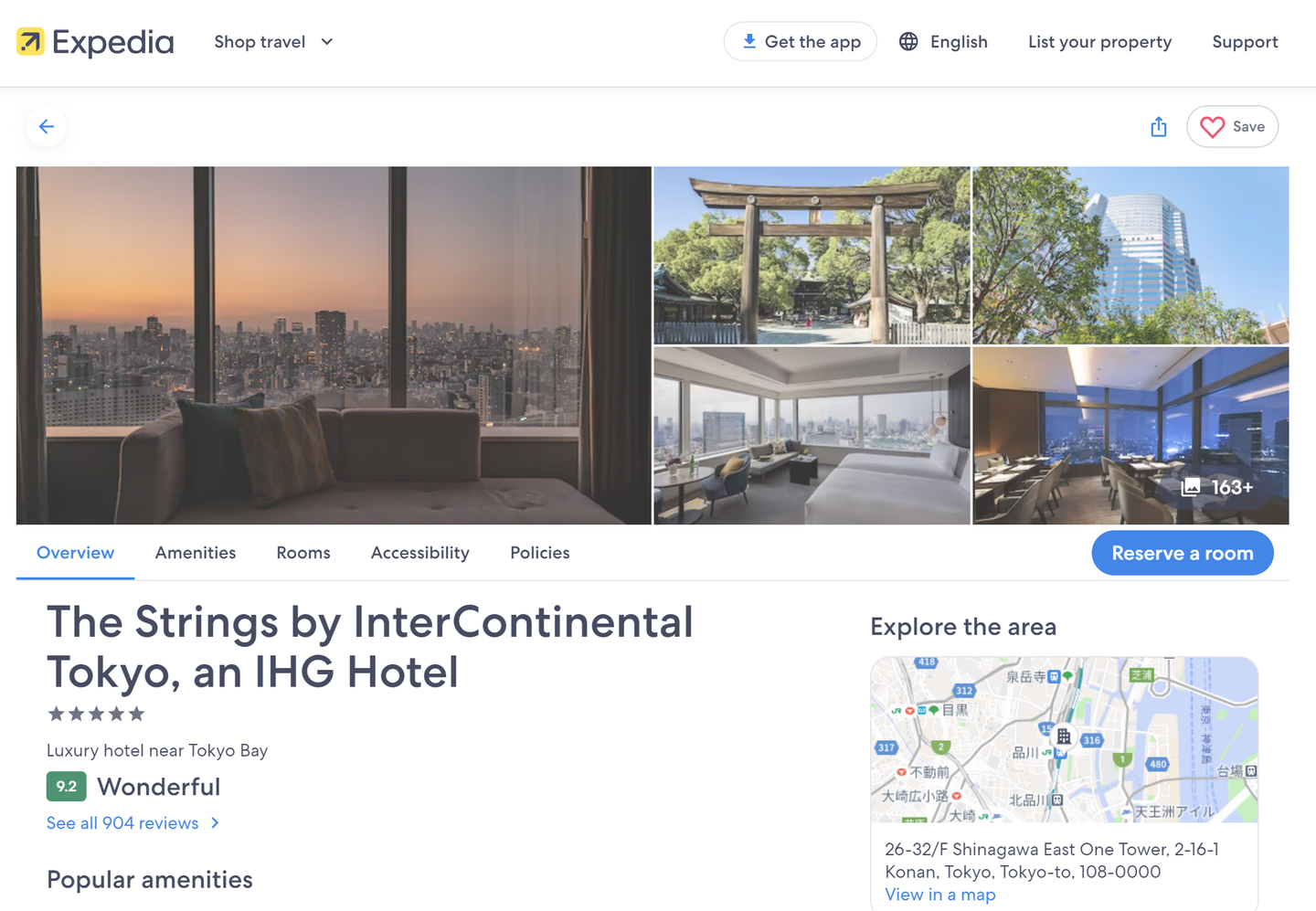
Task: Go back using the left arrow icon
Action: [47, 126]
